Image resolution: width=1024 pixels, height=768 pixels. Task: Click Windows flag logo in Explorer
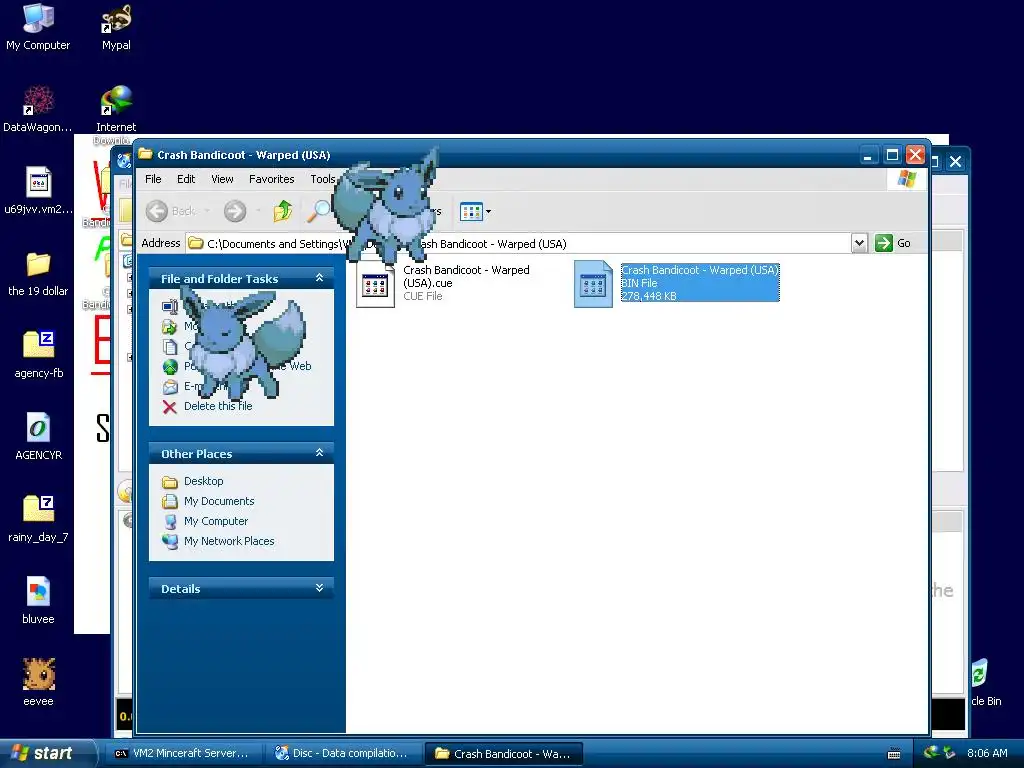(907, 178)
